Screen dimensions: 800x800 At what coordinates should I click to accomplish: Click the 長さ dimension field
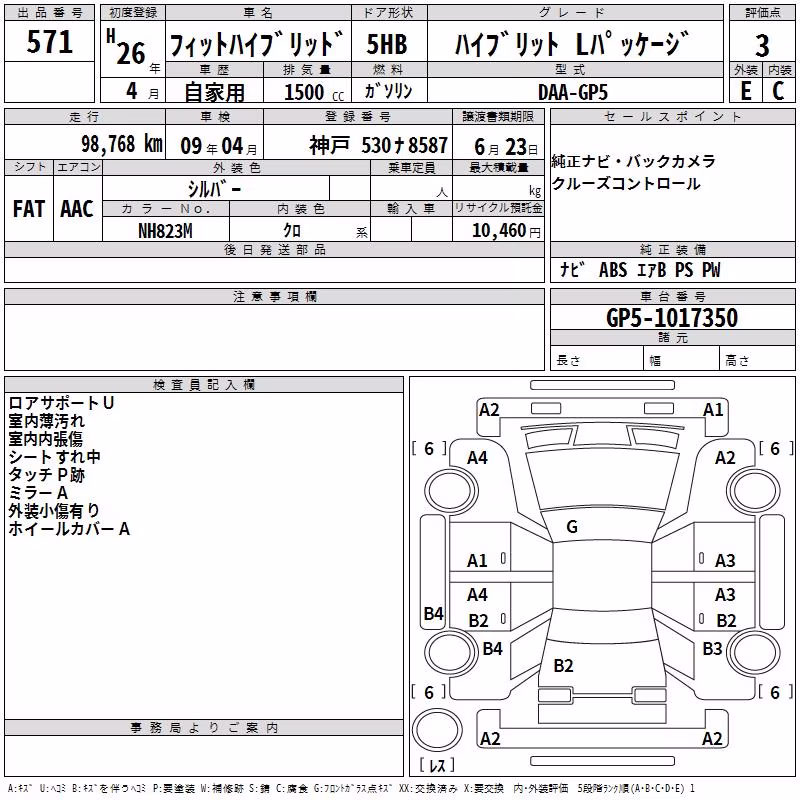[596, 358]
